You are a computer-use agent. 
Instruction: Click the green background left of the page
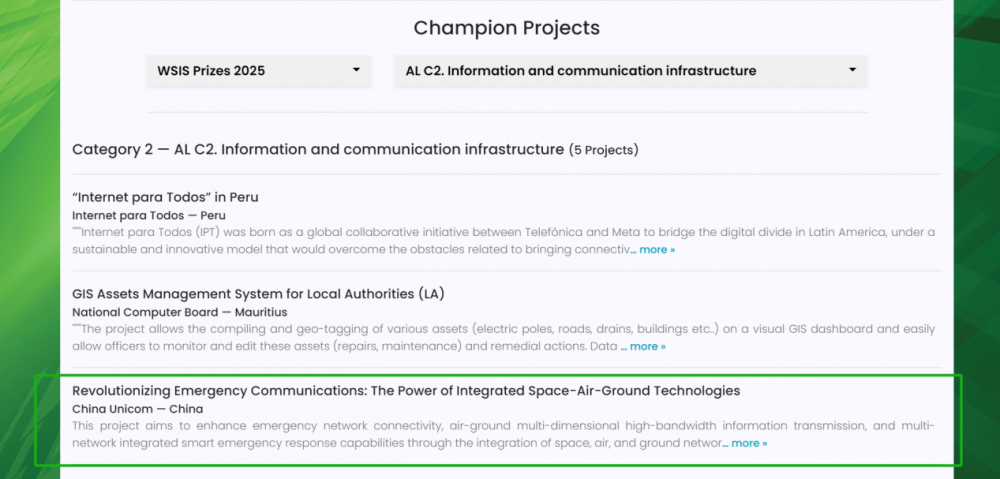coord(29,239)
